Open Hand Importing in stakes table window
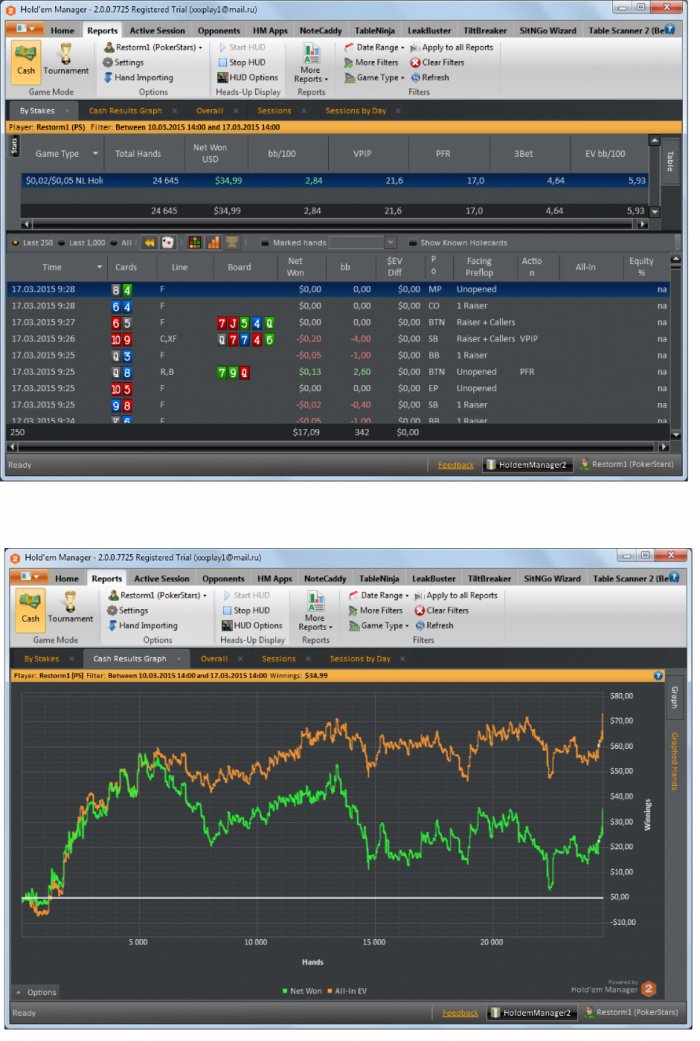The height and width of the screenshot is (1041, 700). (x=138, y=78)
